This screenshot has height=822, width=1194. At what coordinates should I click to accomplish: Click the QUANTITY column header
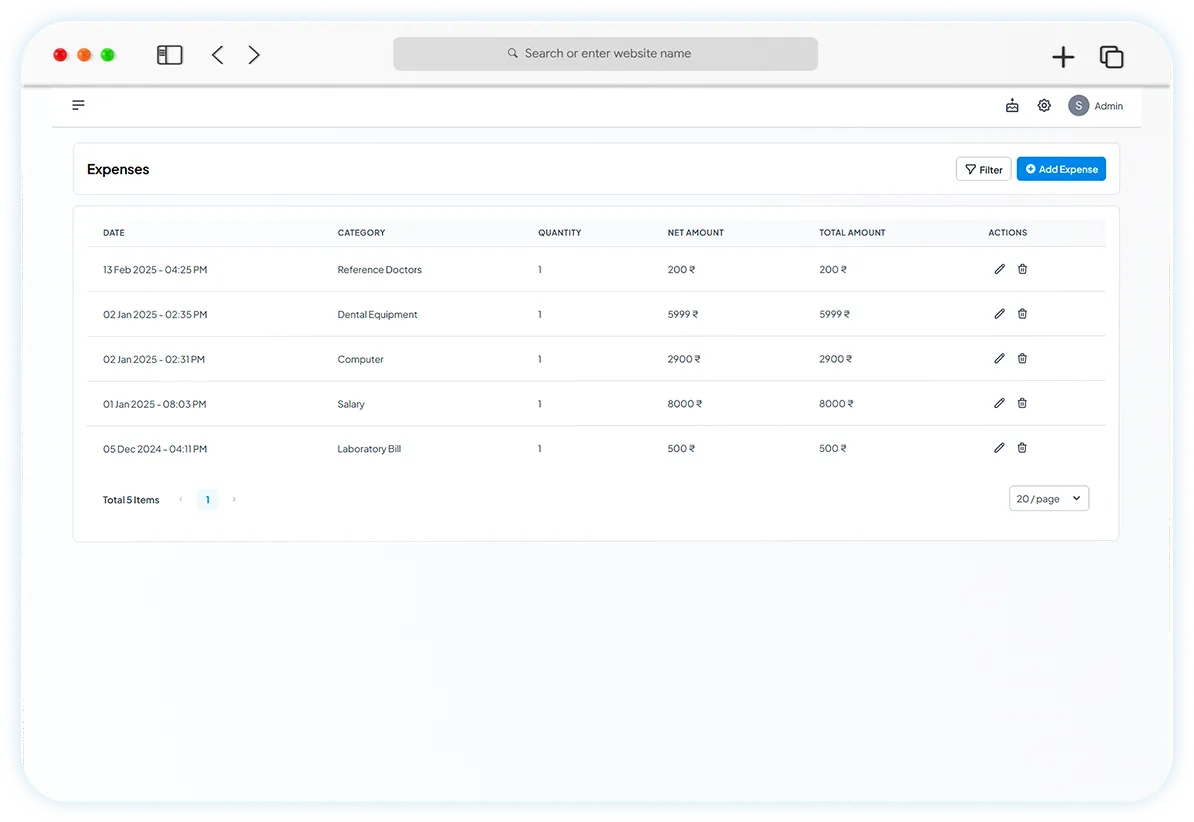pos(559,233)
